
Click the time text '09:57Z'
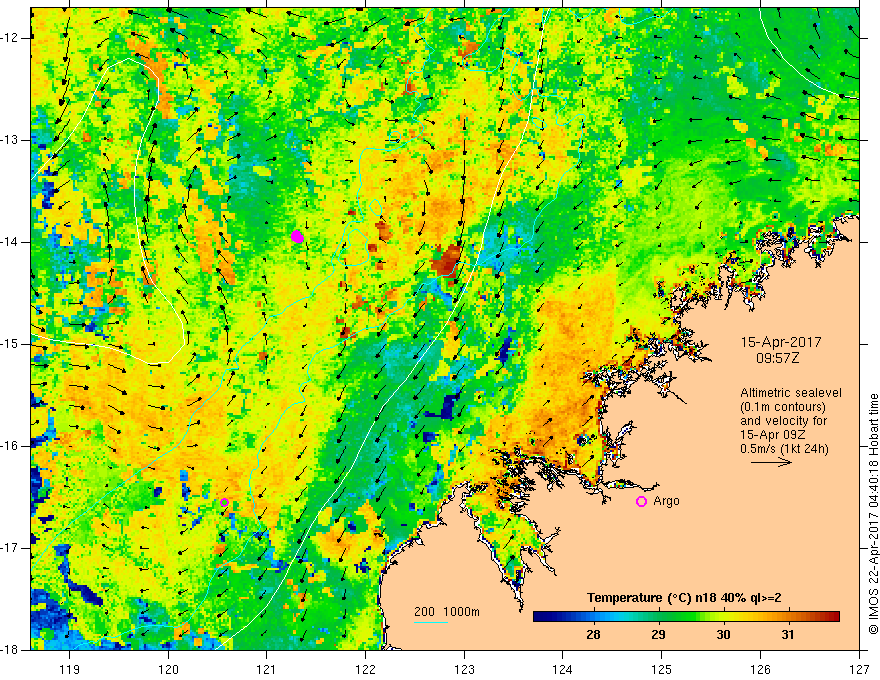(777, 358)
